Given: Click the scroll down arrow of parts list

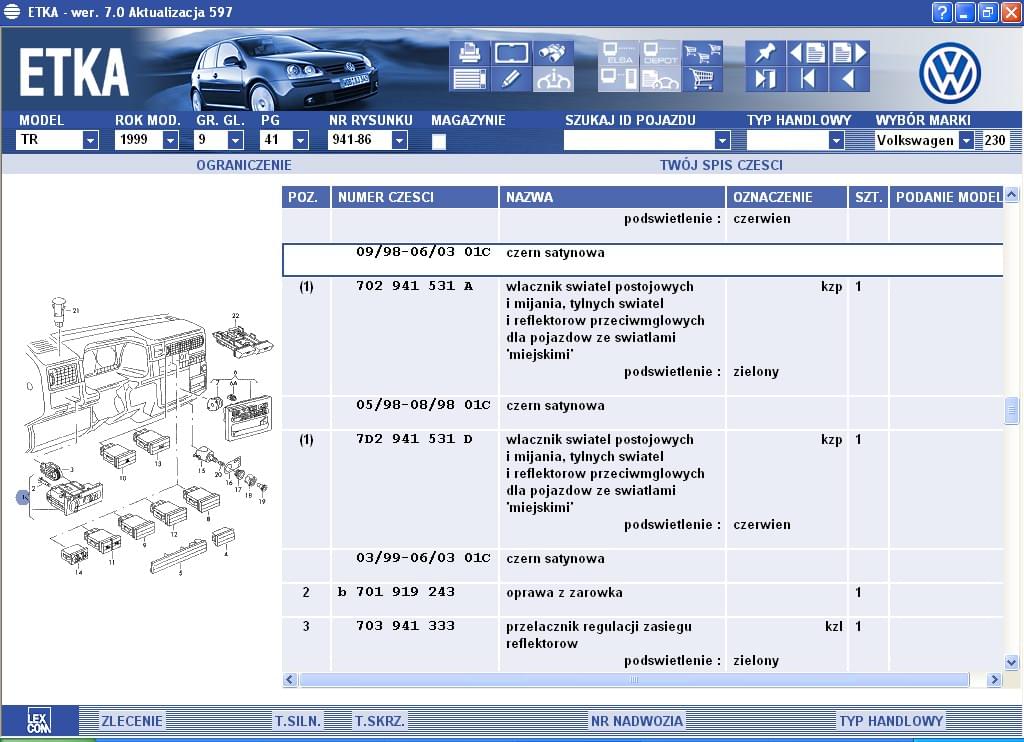Looking at the screenshot, I should [1012, 662].
